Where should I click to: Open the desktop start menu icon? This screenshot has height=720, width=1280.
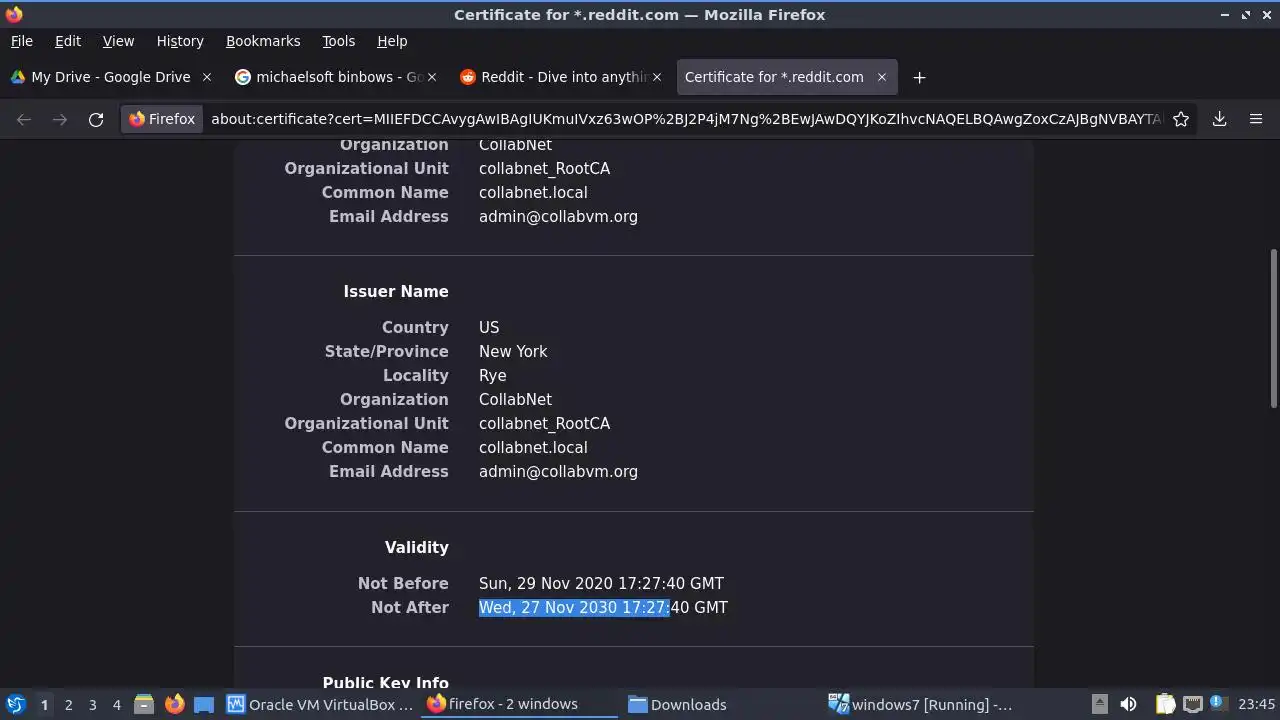point(15,704)
